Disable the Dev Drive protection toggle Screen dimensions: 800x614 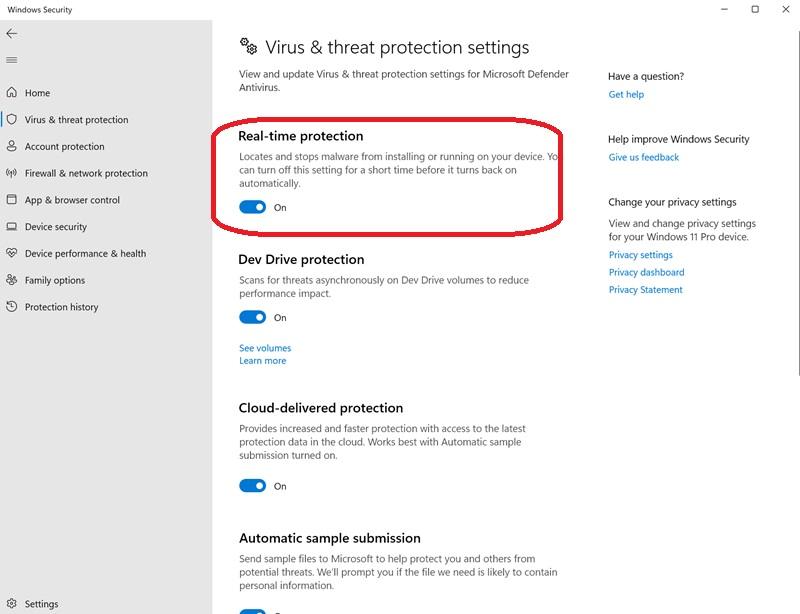click(252, 318)
